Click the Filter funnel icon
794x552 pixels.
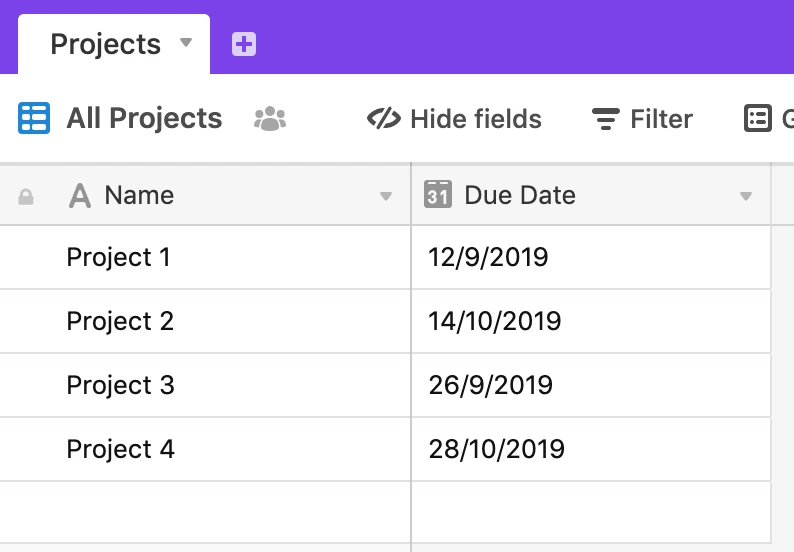[x=606, y=119]
